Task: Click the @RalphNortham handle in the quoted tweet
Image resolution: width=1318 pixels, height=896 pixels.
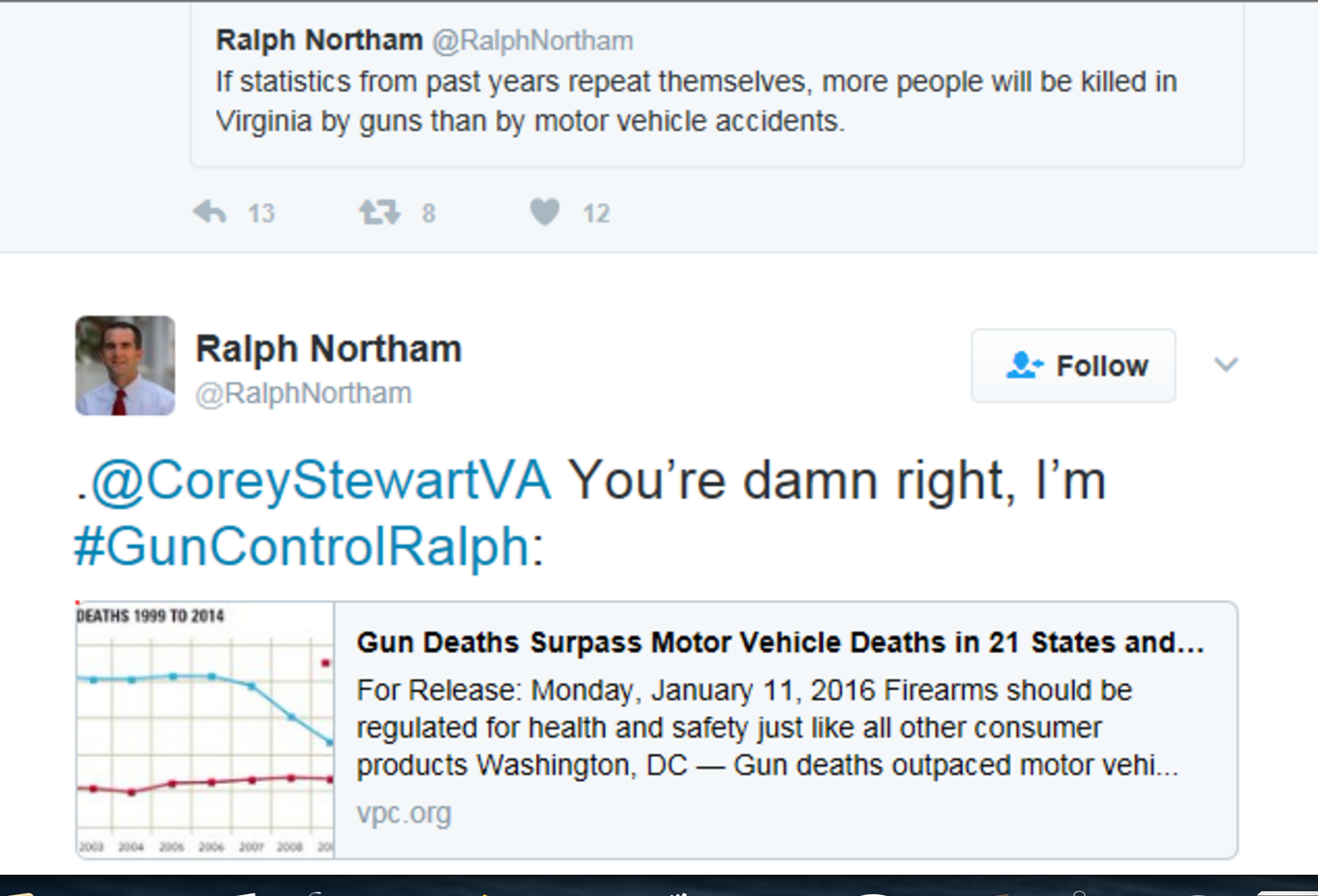Action: pos(532,41)
